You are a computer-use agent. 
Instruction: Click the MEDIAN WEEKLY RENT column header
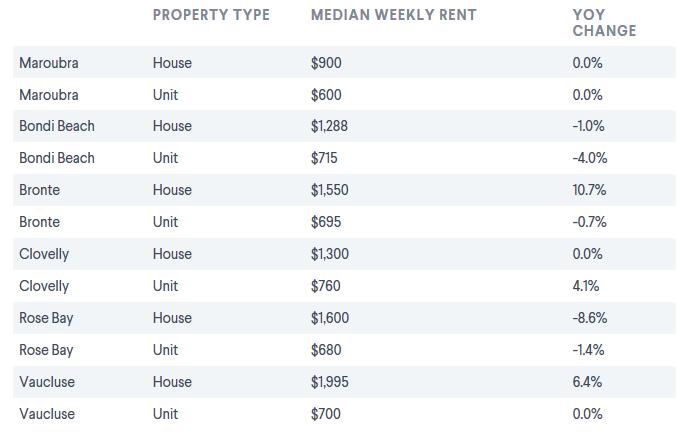click(394, 15)
